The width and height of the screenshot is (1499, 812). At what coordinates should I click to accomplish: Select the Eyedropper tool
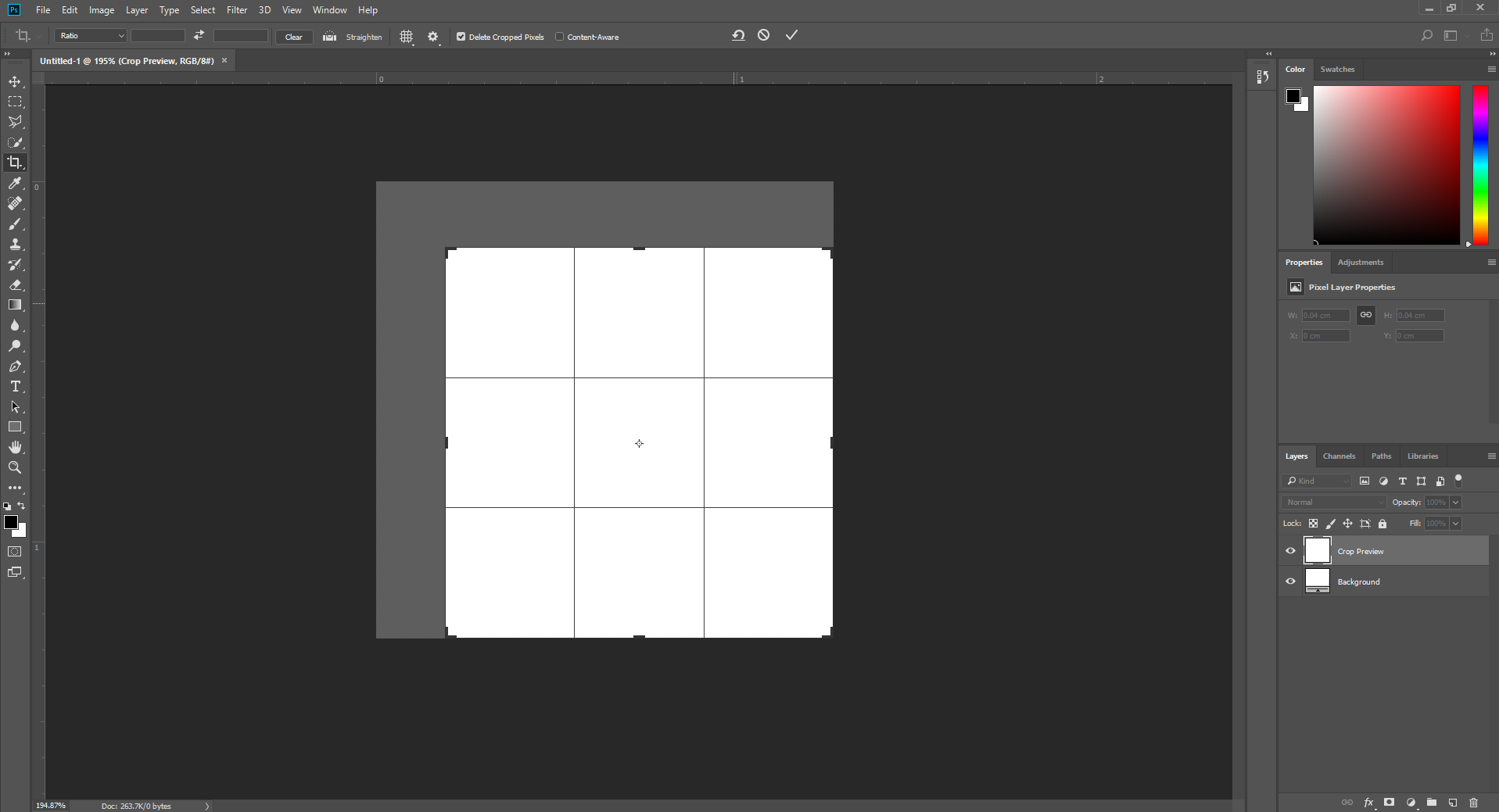[15, 183]
